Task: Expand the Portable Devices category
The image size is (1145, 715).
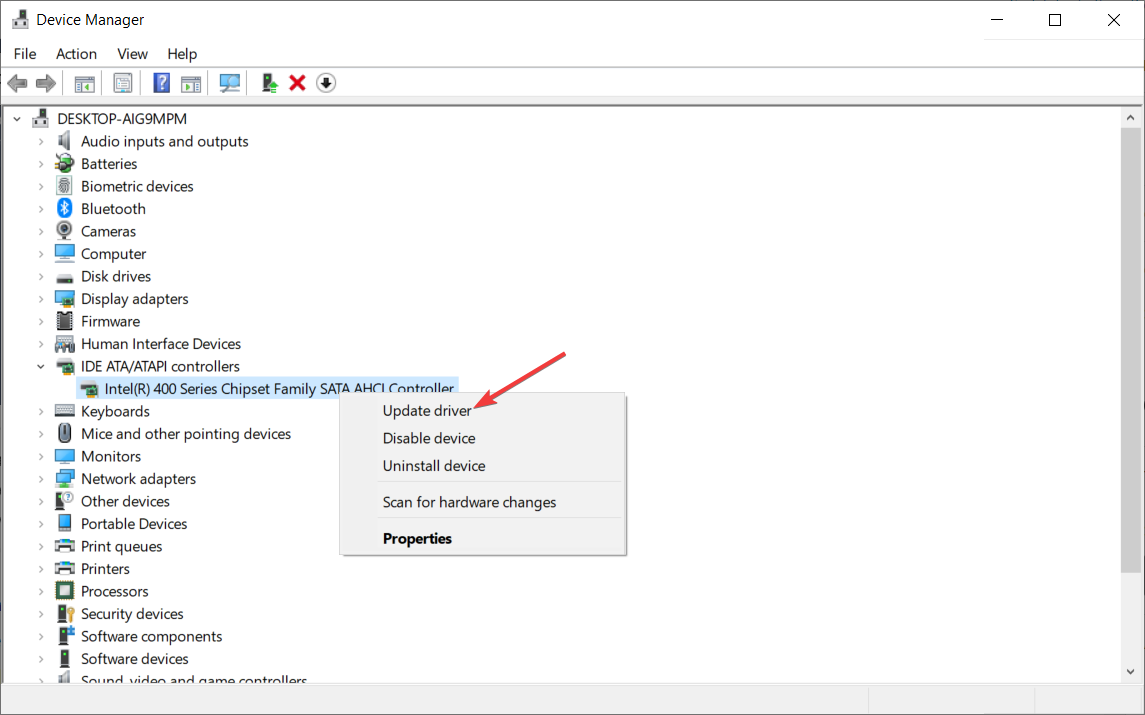Action: pyautogui.click(x=41, y=524)
